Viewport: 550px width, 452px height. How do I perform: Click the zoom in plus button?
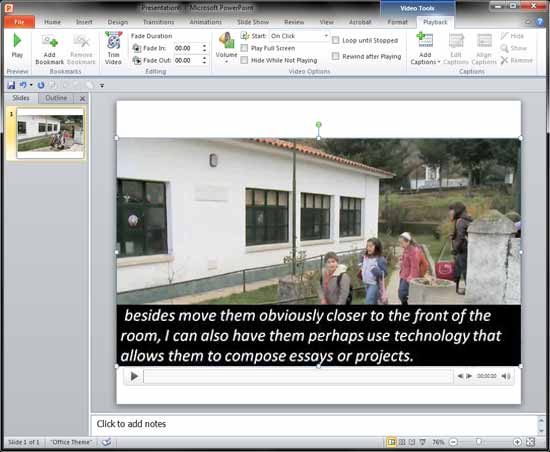pyautogui.click(x=517, y=442)
